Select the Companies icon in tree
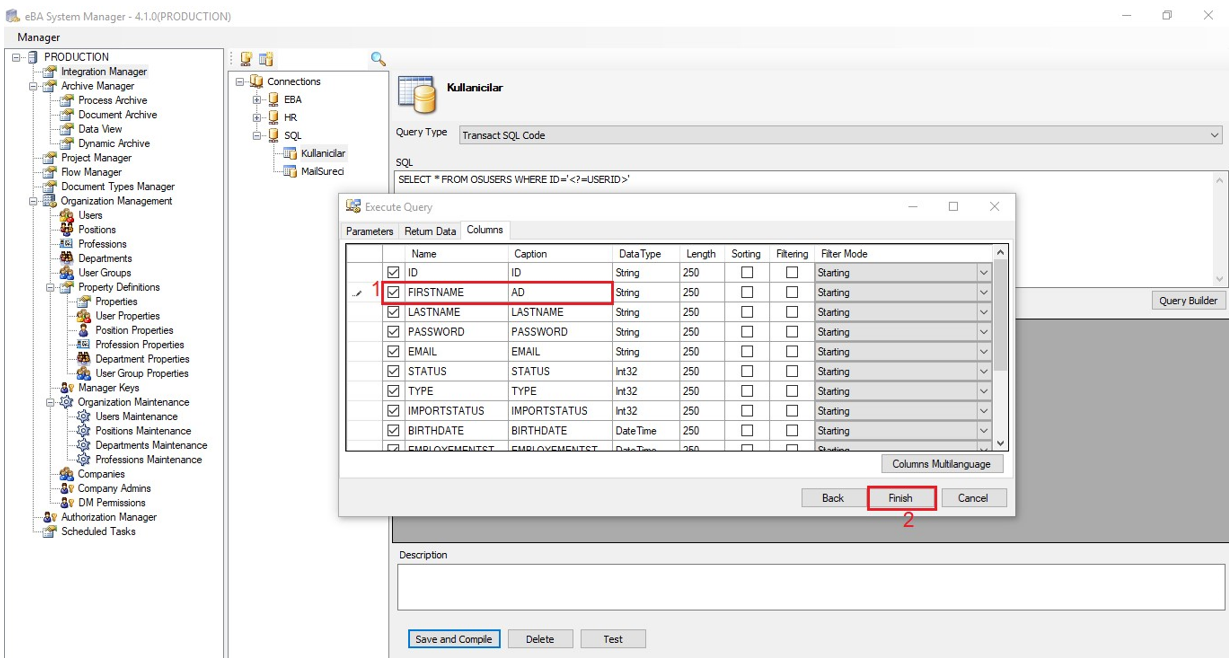 (66, 474)
